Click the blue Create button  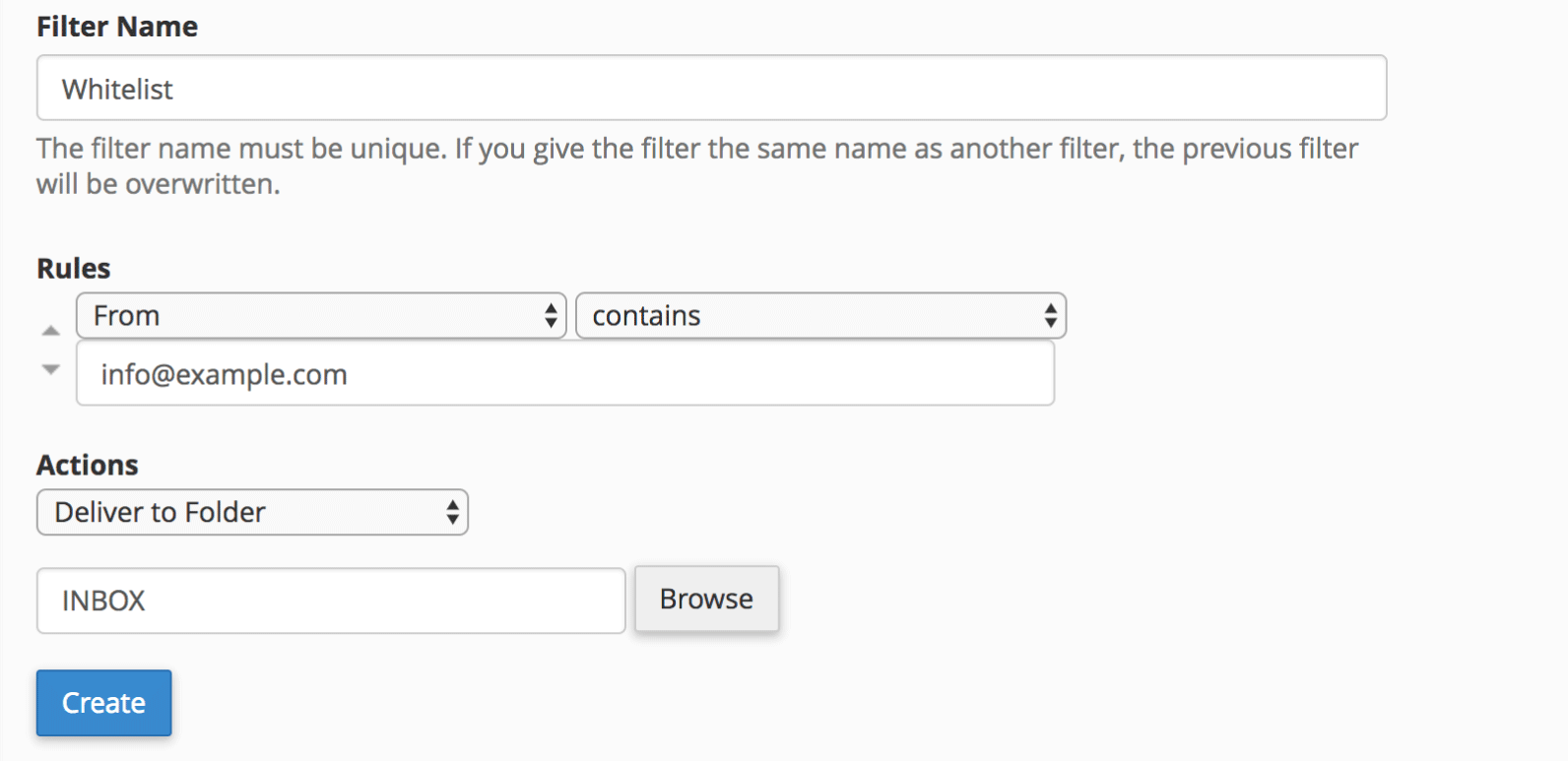click(103, 703)
